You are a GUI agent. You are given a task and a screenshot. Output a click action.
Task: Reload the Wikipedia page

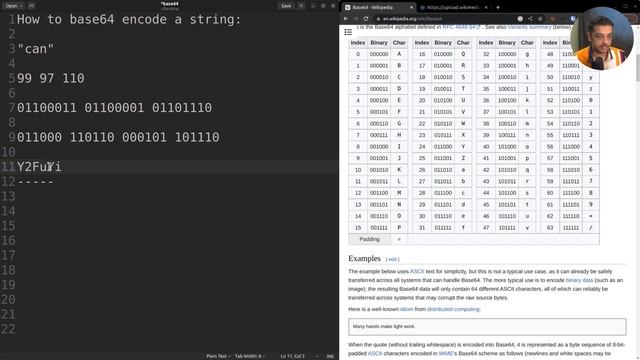tap(366, 19)
